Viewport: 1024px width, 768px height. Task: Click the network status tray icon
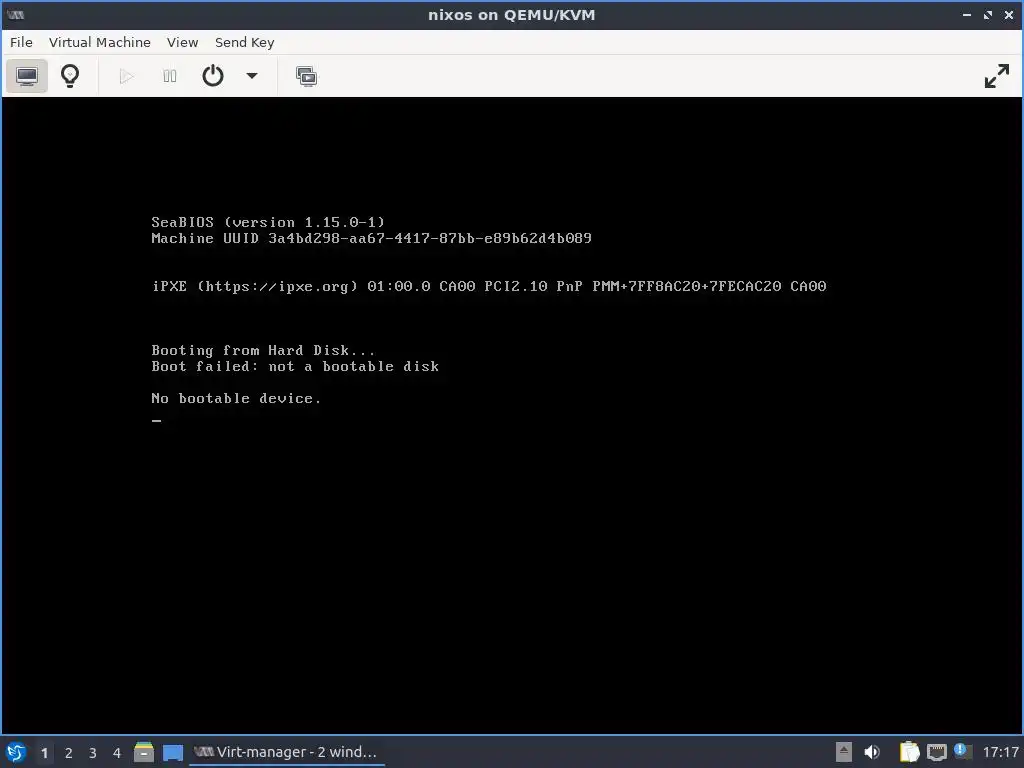[x=936, y=752]
